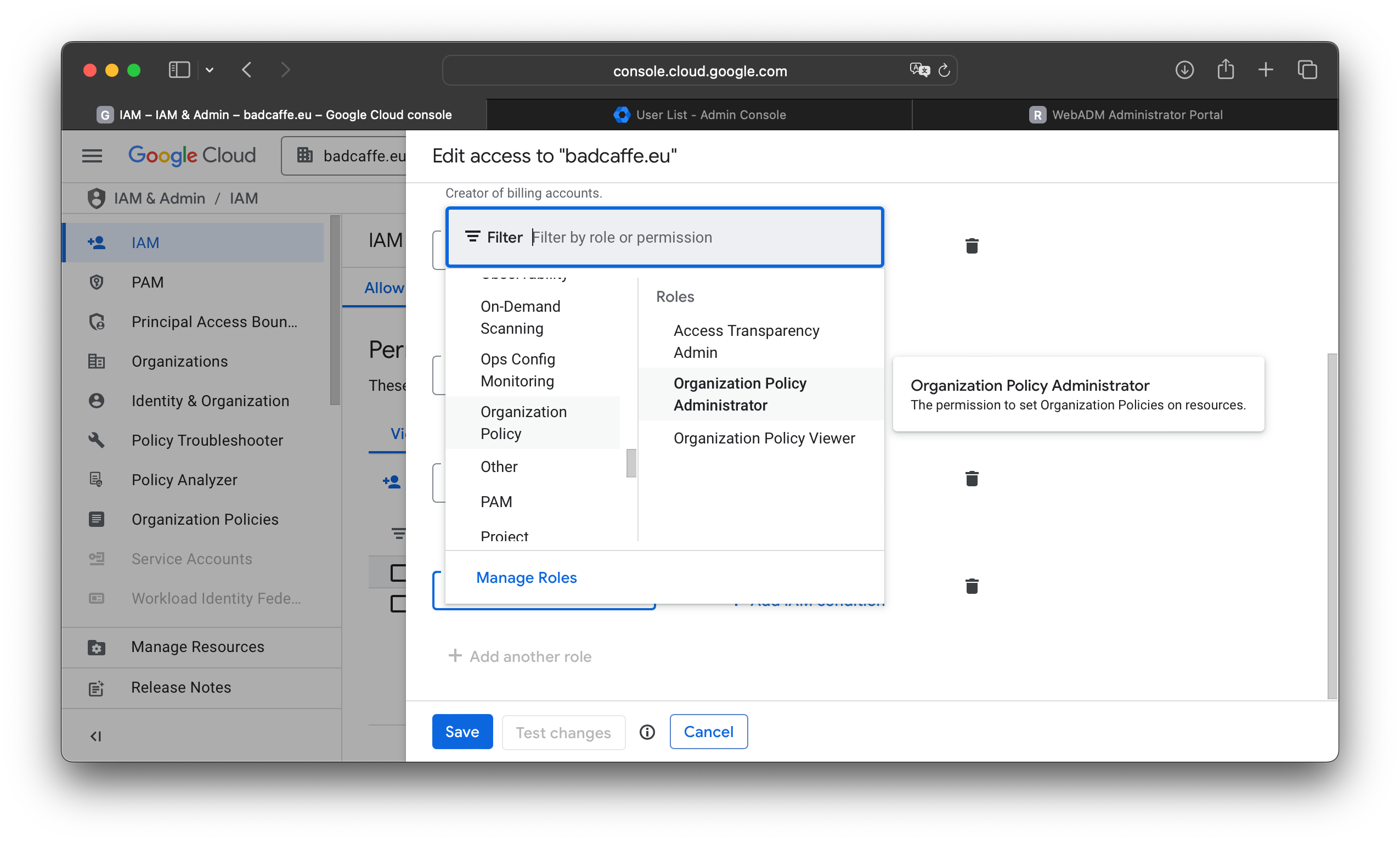The width and height of the screenshot is (1400, 843).
Task: Select the Organization Policy category
Action: (533, 422)
